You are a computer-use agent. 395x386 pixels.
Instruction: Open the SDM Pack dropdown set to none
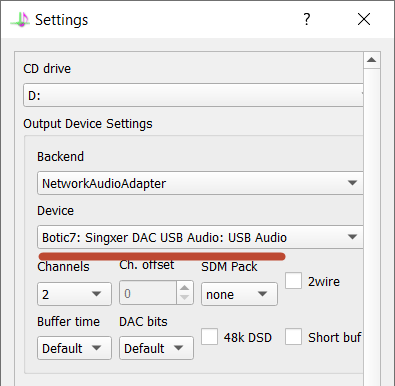239,294
